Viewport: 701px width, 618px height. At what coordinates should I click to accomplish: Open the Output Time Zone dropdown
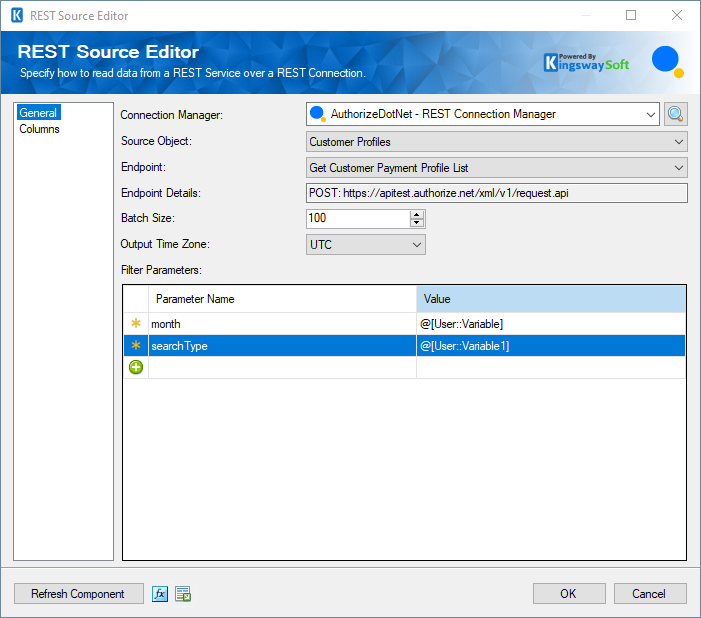point(417,245)
